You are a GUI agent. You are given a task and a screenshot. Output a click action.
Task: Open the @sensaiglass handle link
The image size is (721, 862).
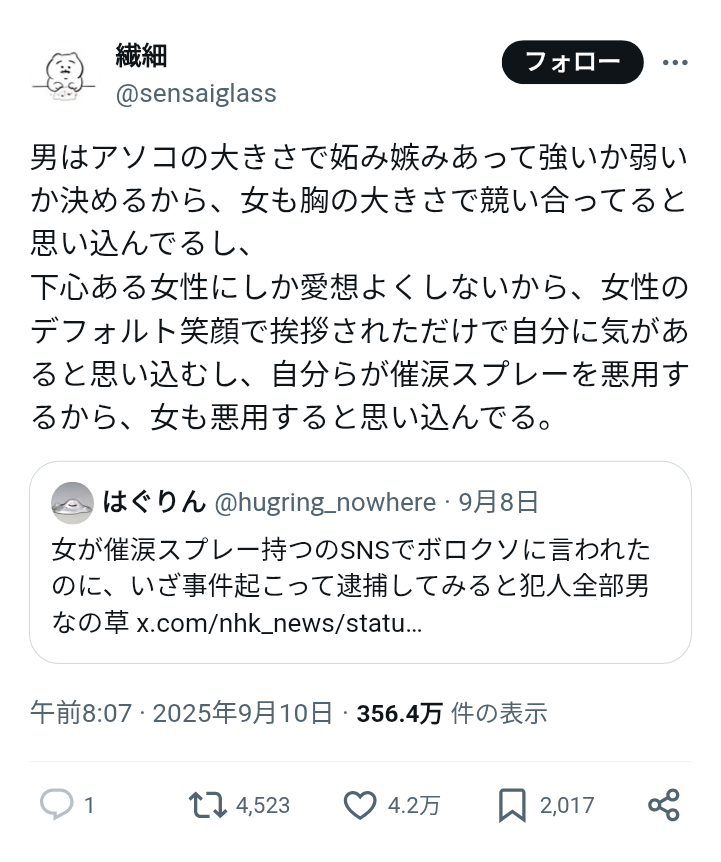click(x=196, y=93)
